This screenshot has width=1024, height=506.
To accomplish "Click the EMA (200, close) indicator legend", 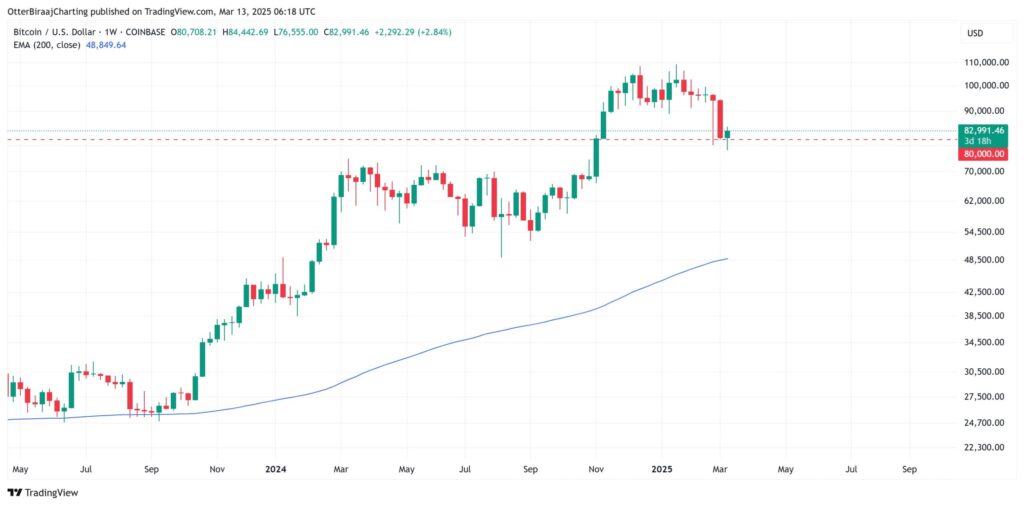I will click(x=47, y=45).
